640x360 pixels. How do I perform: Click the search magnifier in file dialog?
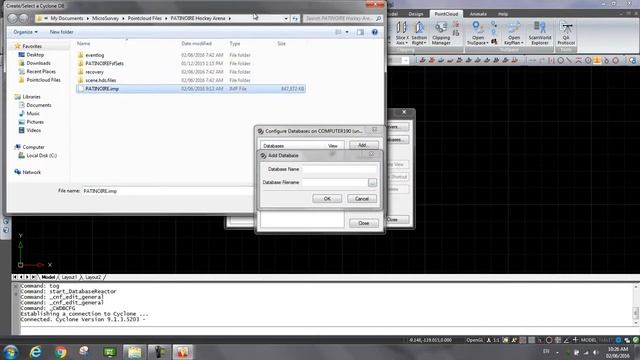(378, 18)
